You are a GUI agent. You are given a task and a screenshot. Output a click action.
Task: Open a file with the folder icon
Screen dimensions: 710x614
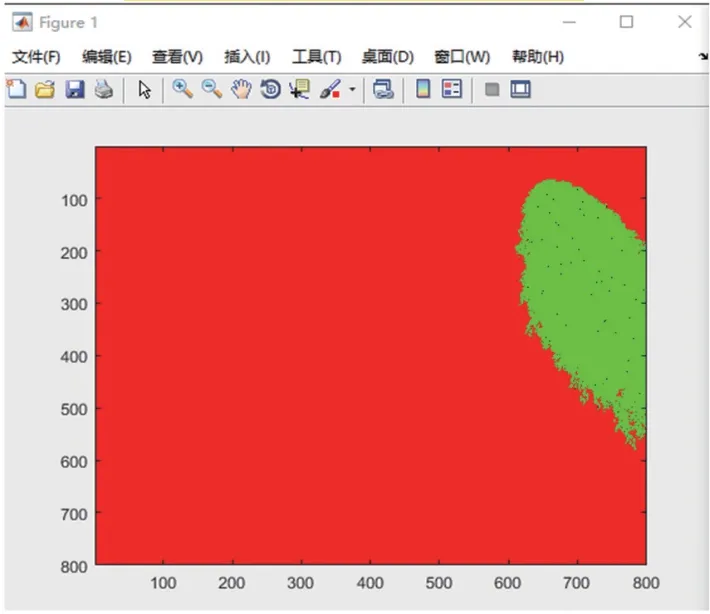tap(45, 89)
